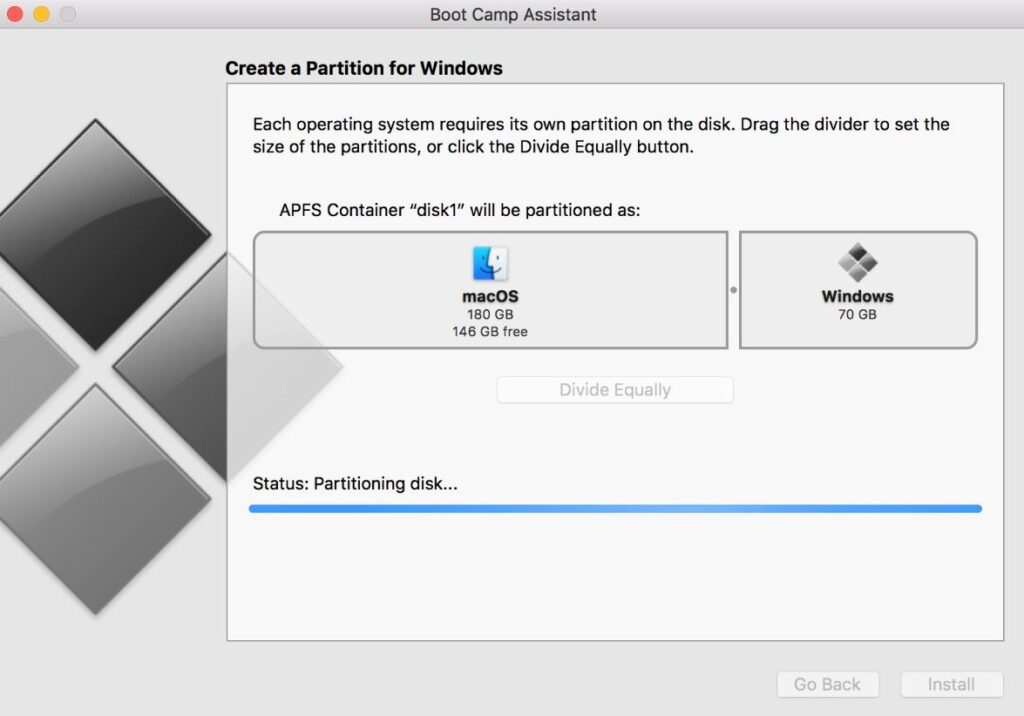1024x716 pixels.
Task: Select the Windows partition box
Action: point(858,290)
